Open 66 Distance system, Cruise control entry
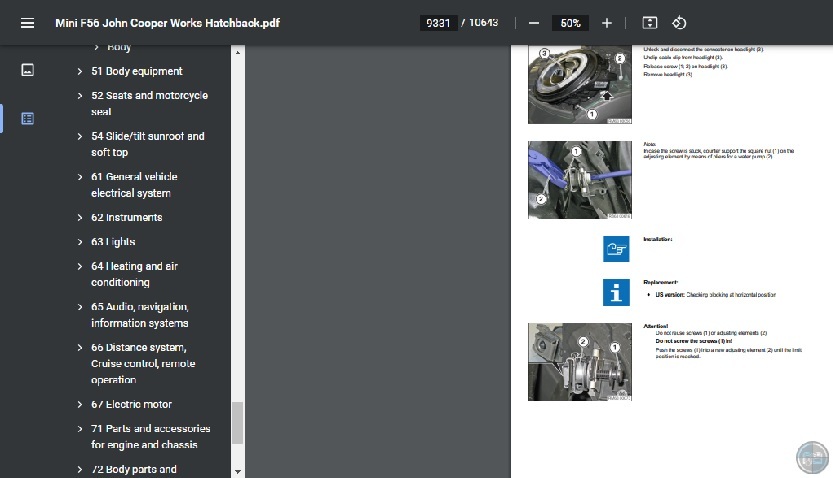 pyautogui.click(x=143, y=364)
